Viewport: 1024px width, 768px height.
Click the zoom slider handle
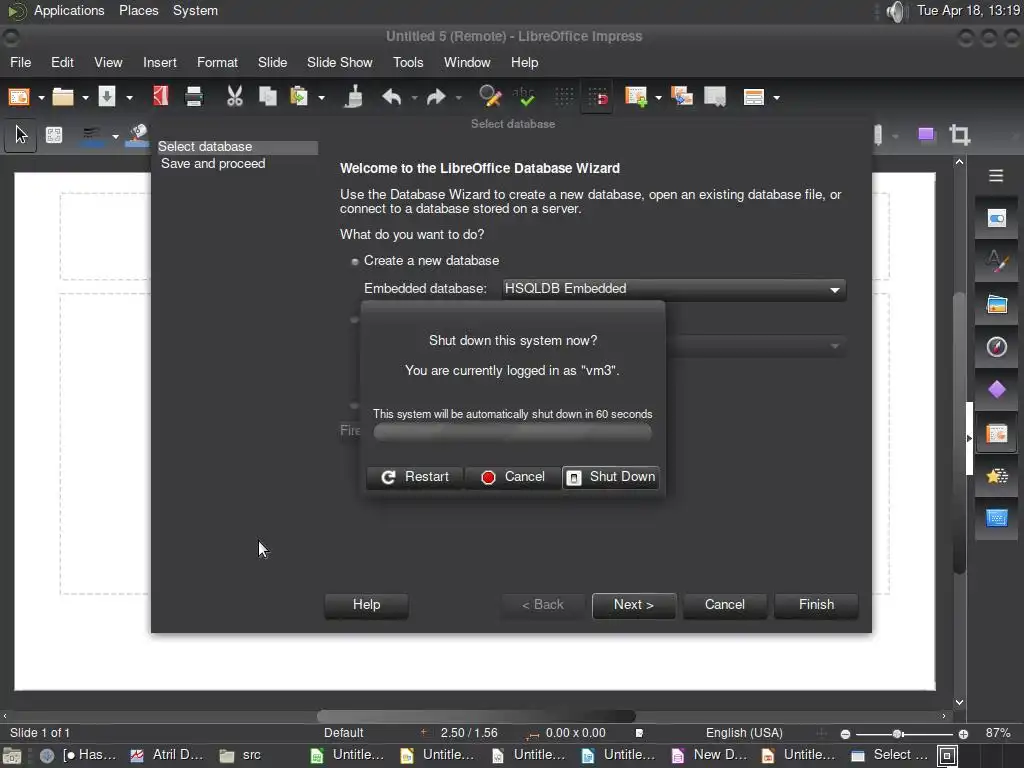tap(897, 734)
